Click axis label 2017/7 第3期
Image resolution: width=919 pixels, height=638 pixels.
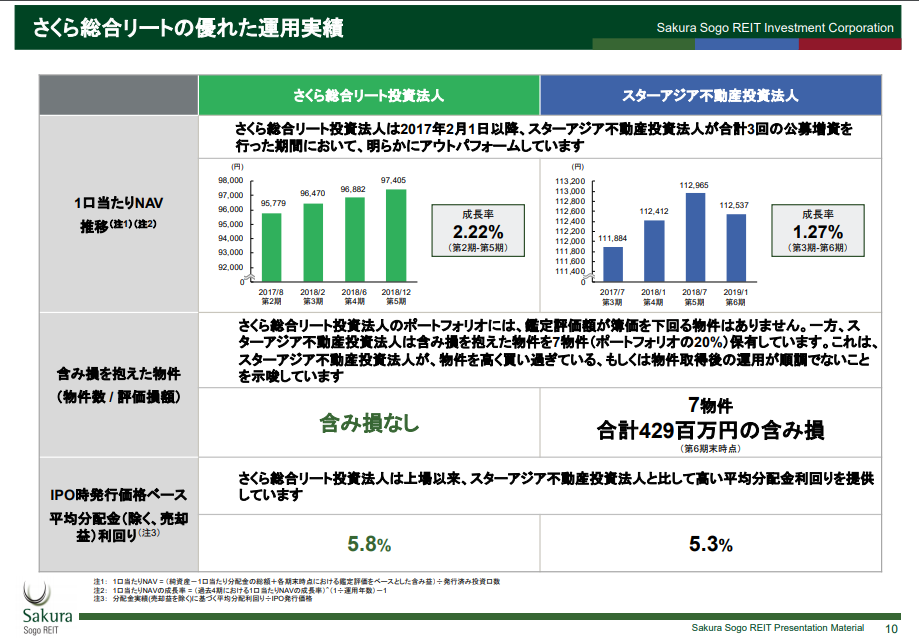[612, 297]
